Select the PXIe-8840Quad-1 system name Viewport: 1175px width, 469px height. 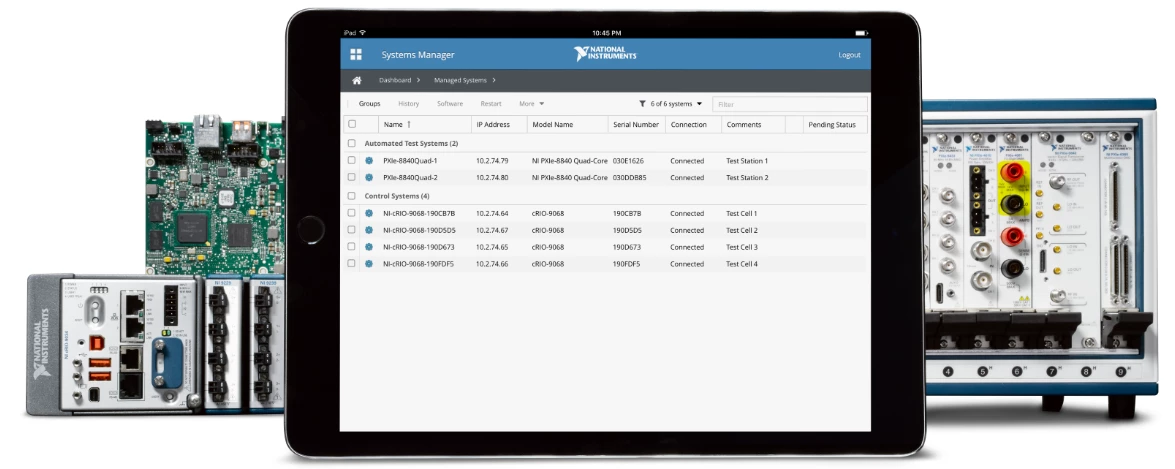click(x=410, y=160)
